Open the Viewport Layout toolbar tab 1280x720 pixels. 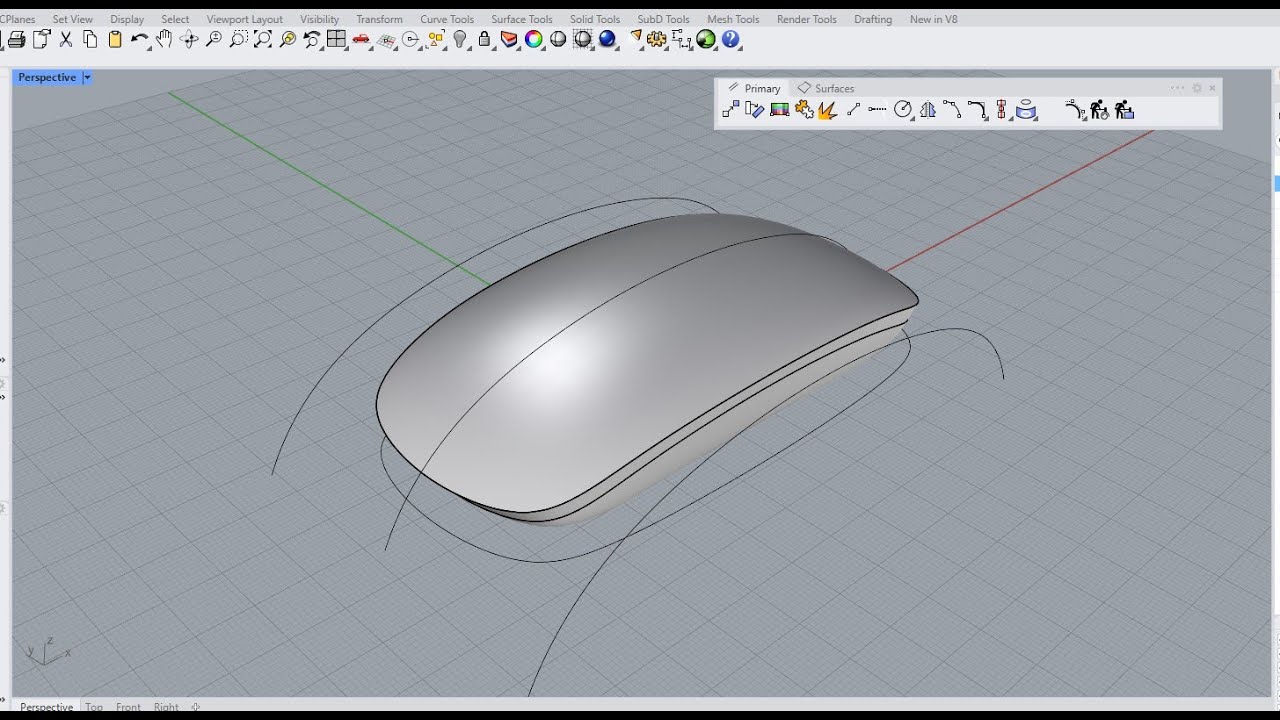244,19
